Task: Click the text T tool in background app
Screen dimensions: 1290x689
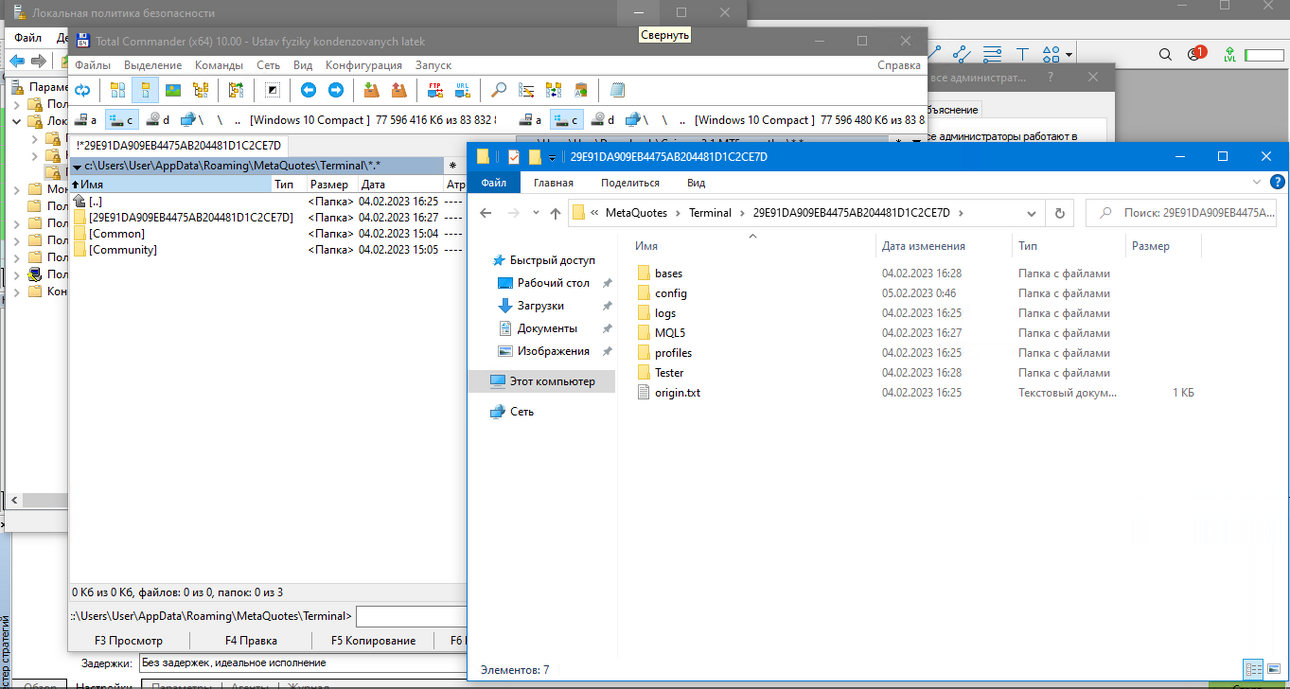Action: point(1022,54)
